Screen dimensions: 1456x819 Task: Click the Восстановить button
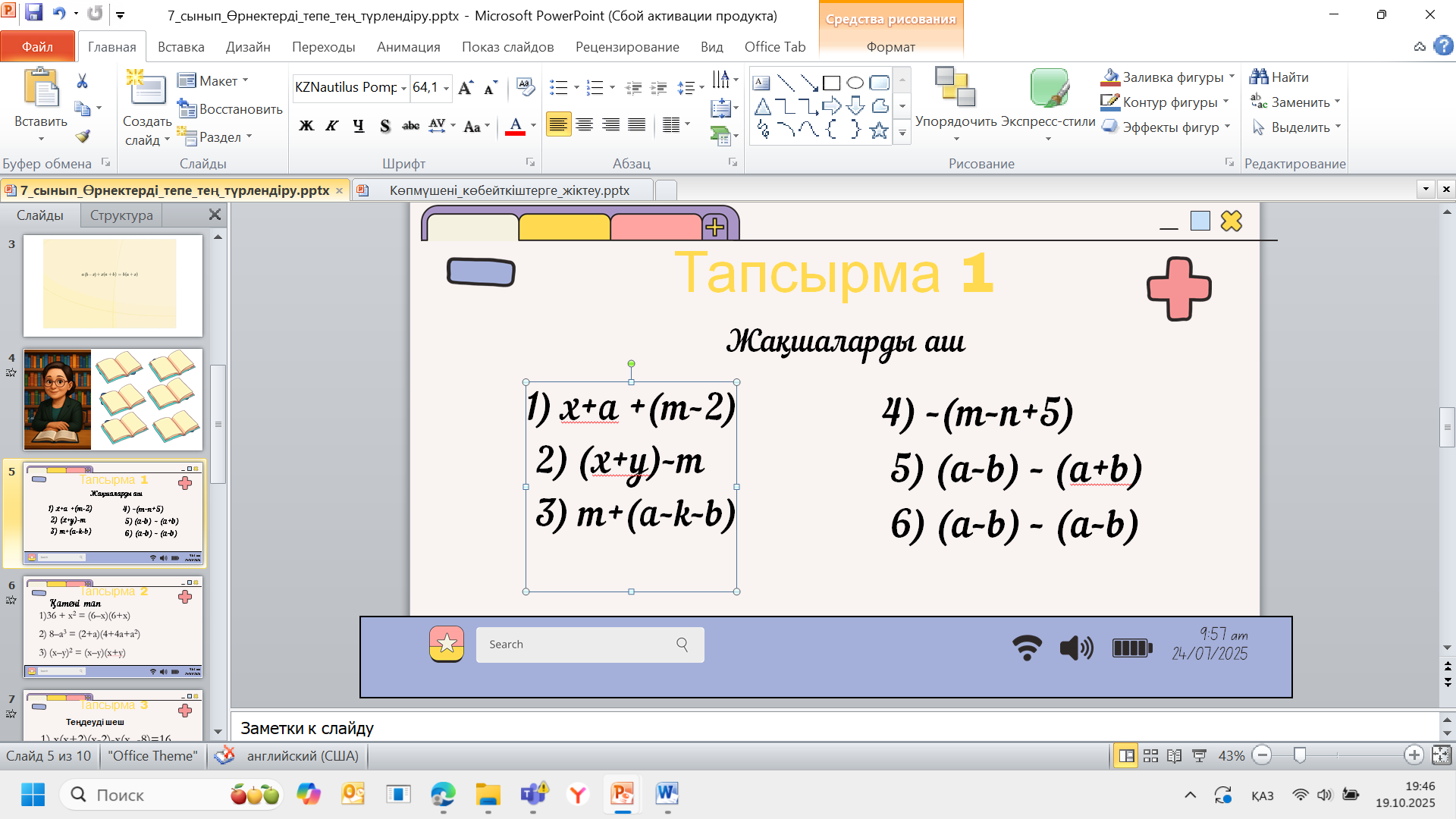tap(231, 109)
